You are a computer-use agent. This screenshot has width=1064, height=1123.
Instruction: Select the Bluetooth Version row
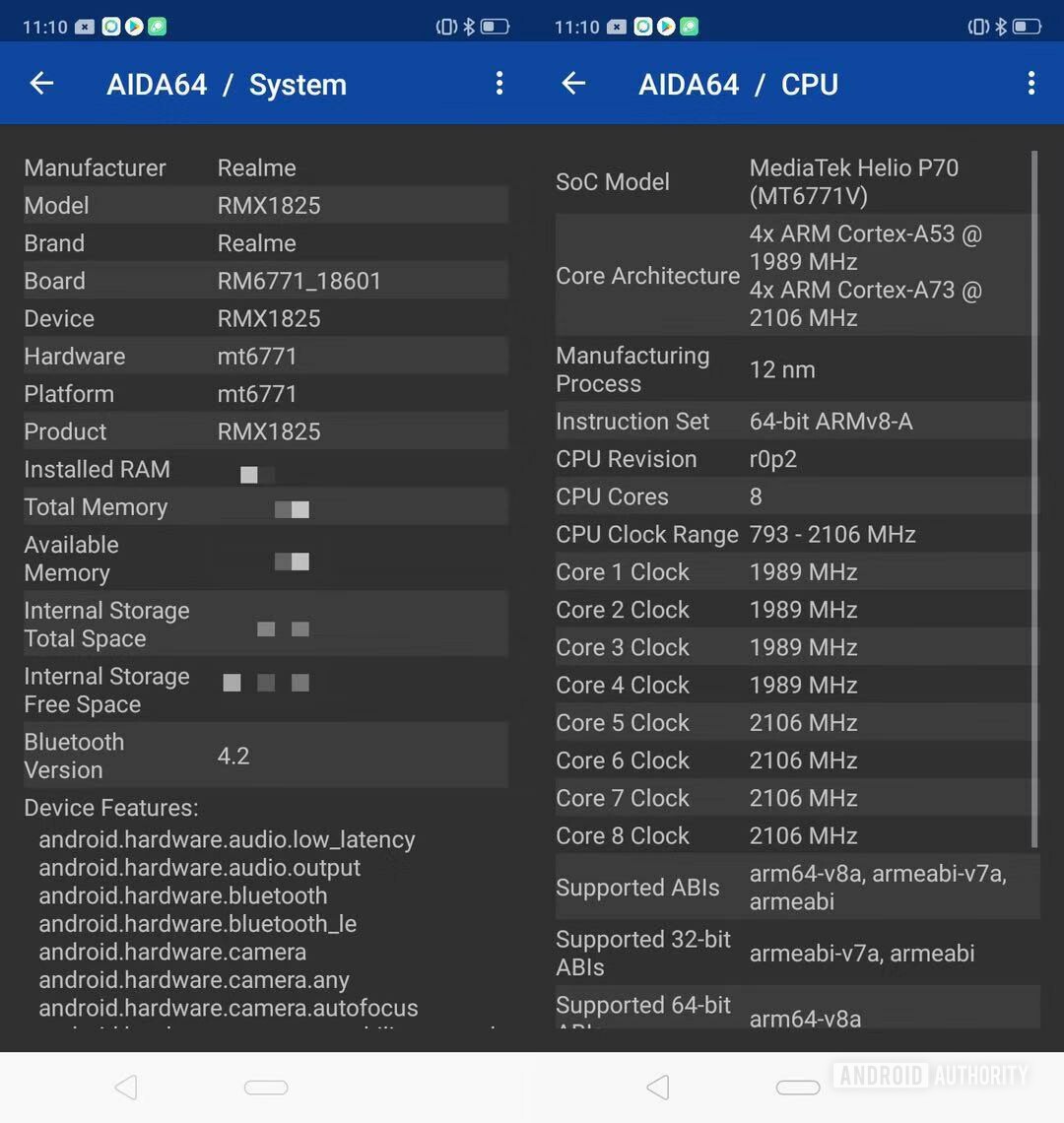265,756
